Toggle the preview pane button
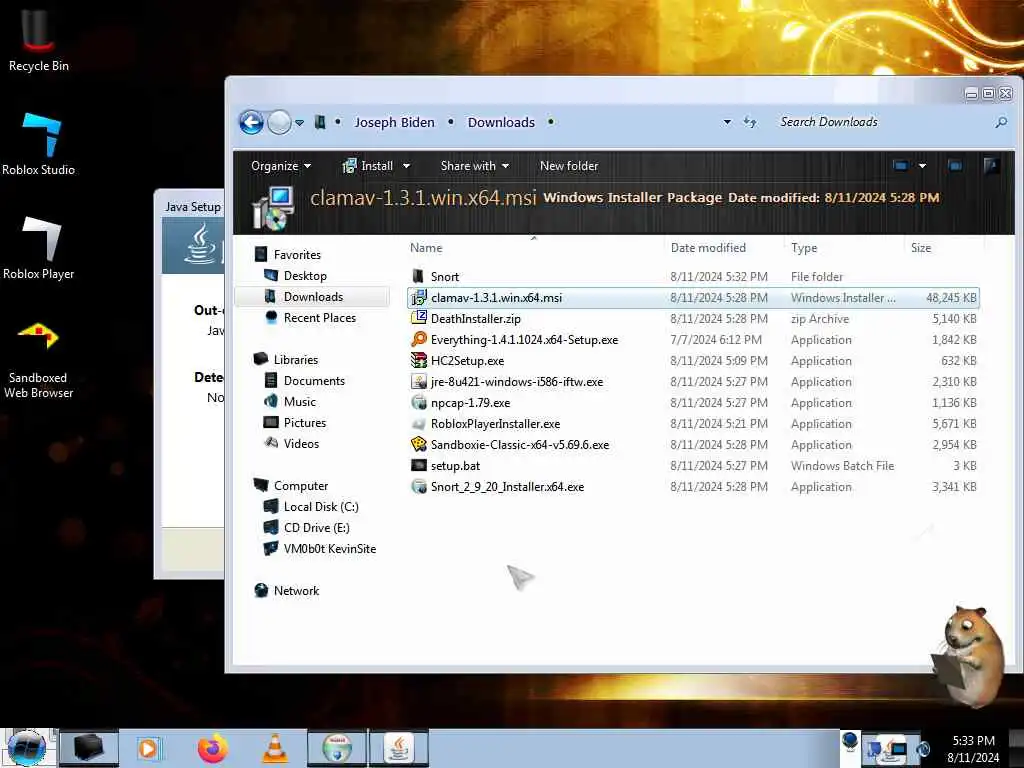The height and width of the screenshot is (768, 1024). [955, 166]
